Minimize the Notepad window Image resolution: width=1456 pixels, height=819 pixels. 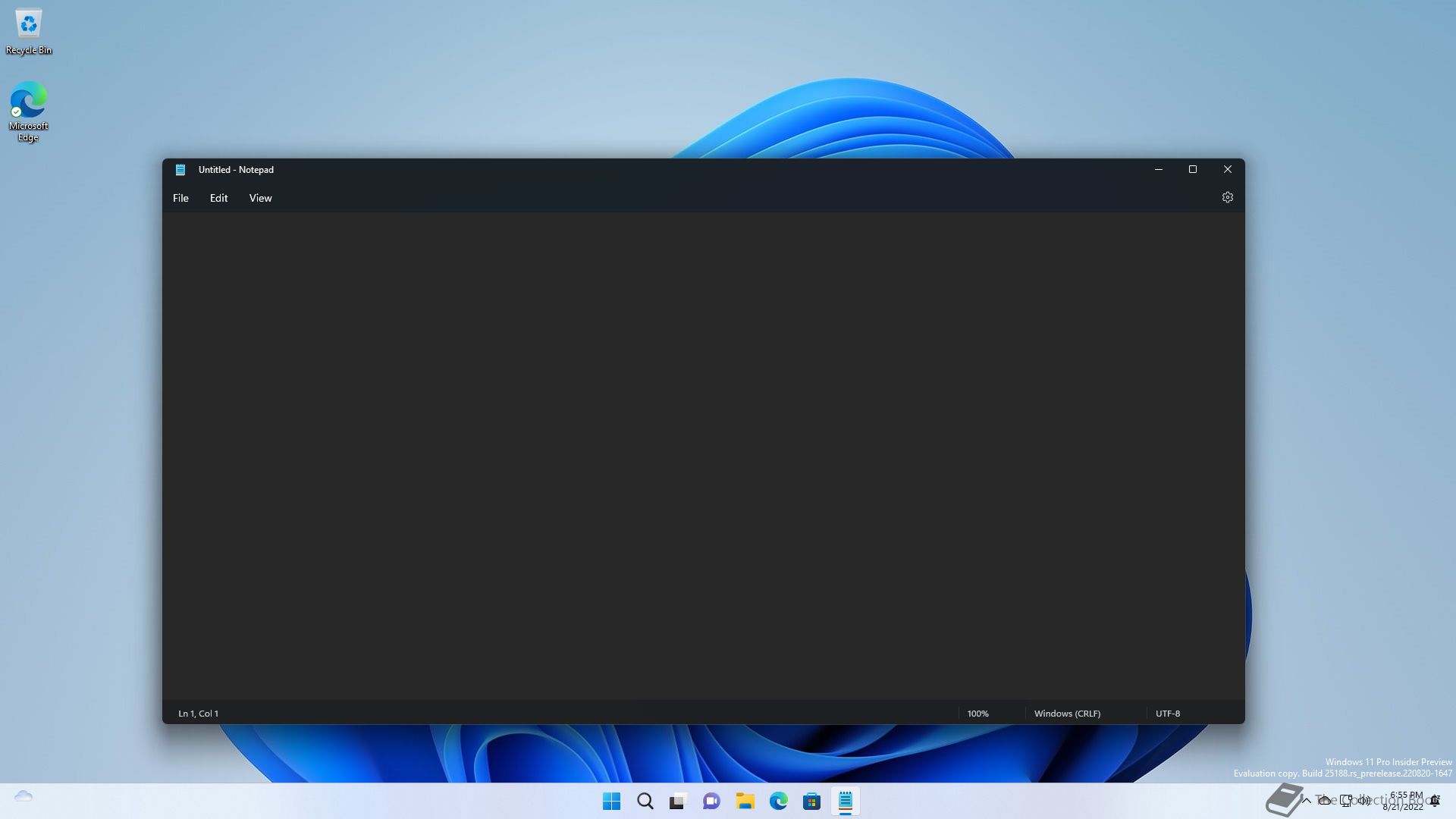1158,169
